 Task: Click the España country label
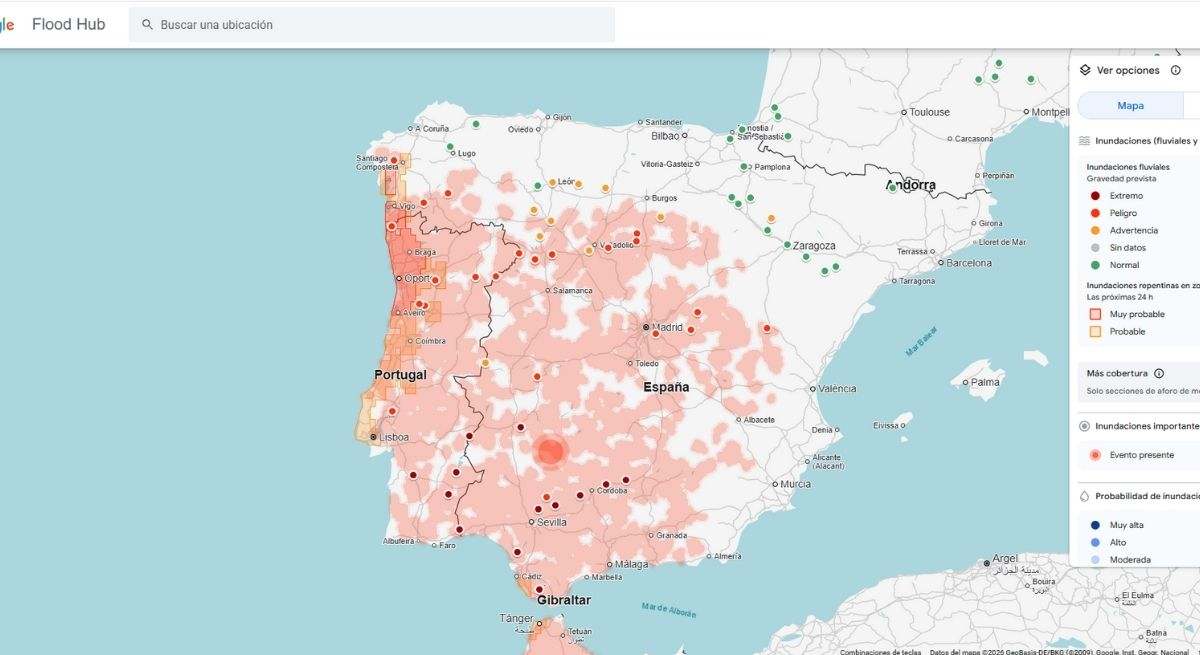pos(666,387)
